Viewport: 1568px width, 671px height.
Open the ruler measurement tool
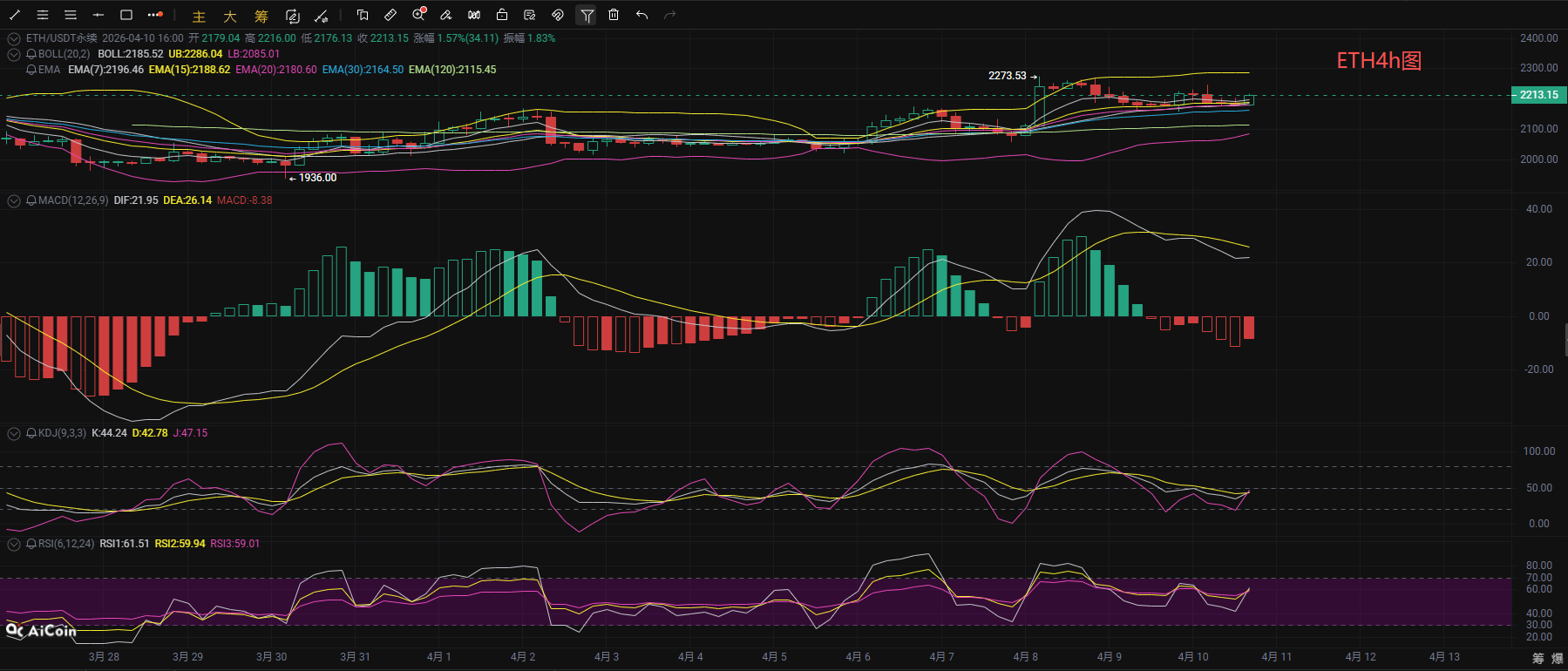point(390,15)
